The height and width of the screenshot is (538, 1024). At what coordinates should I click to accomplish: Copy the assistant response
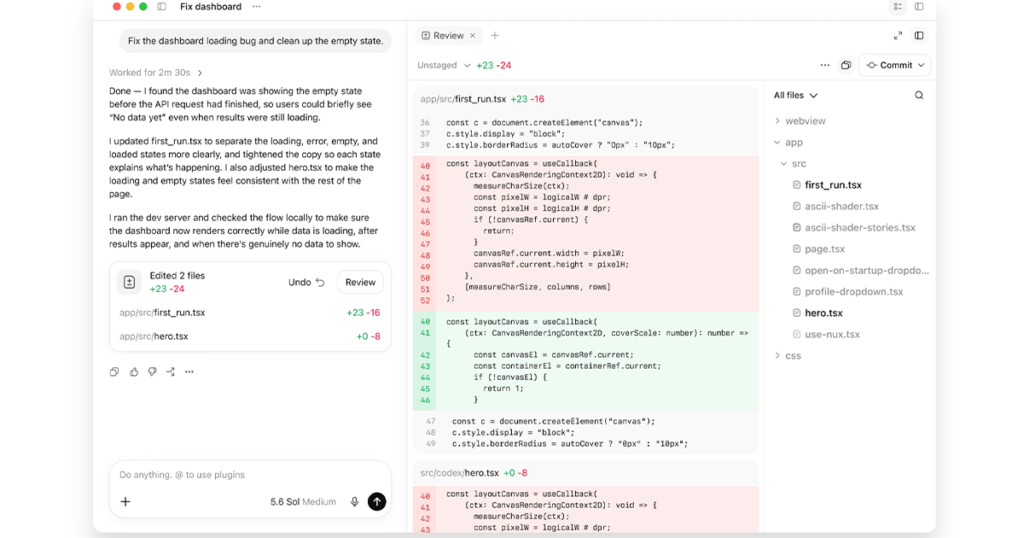tap(114, 372)
